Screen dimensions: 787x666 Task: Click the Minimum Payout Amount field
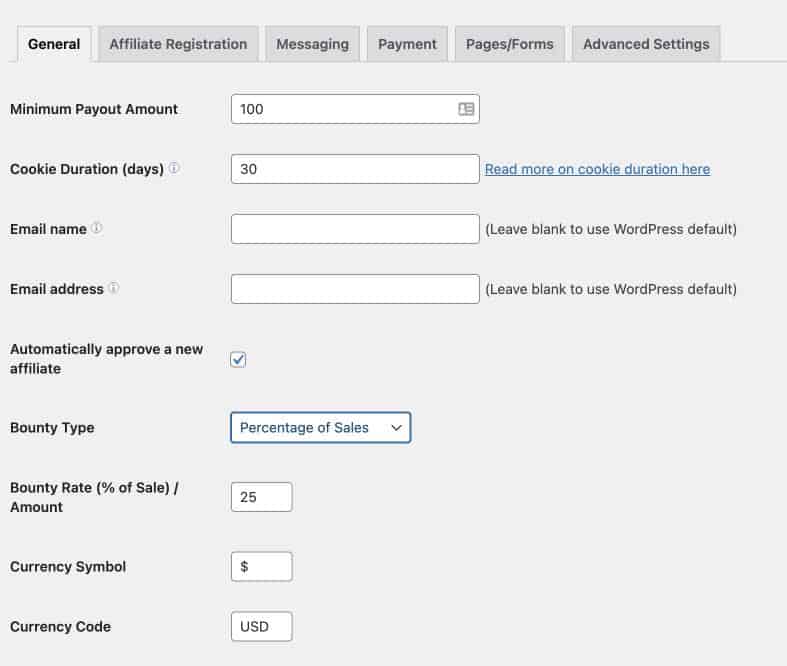[x=355, y=109]
